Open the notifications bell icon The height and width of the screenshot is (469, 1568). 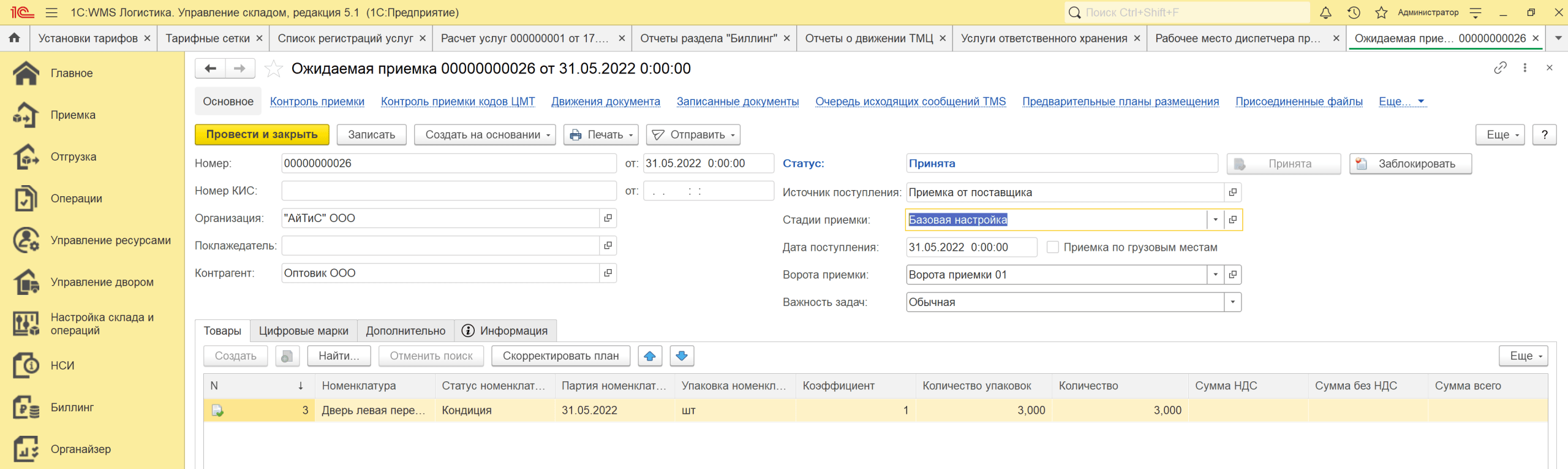tap(1325, 12)
